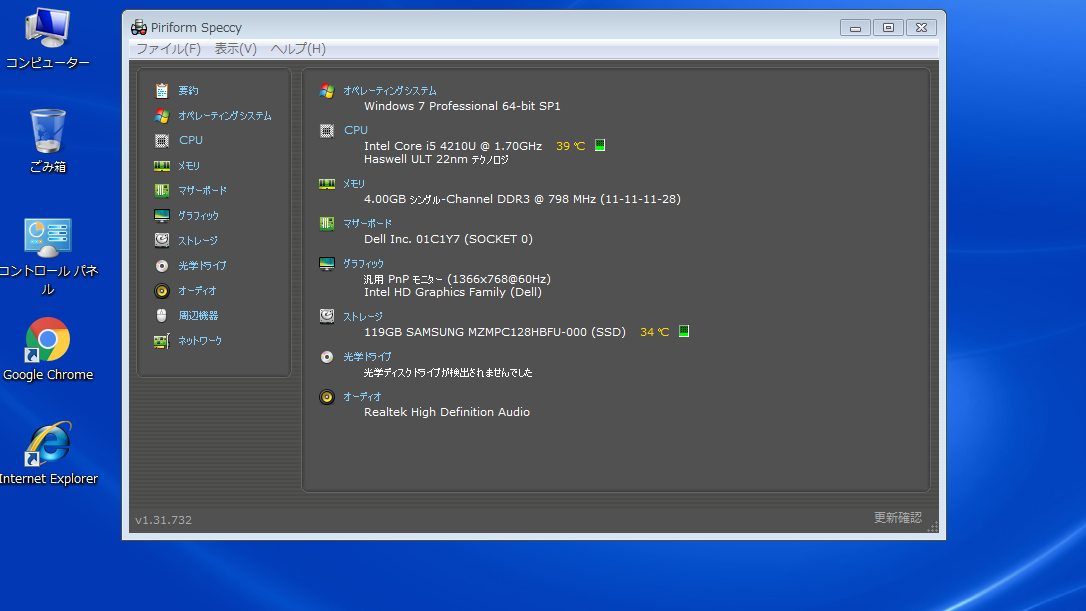
Task: Click the メモリ heading link in summary
Action: click(x=354, y=184)
